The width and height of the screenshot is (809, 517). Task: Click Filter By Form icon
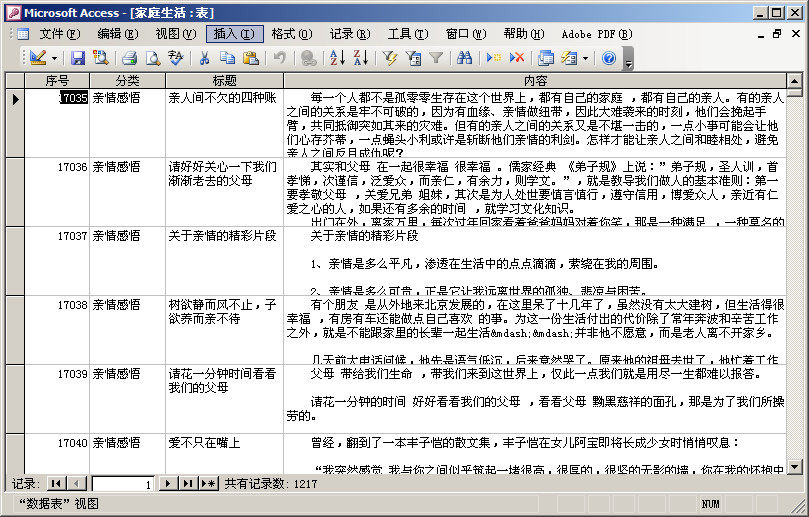tap(413, 58)
